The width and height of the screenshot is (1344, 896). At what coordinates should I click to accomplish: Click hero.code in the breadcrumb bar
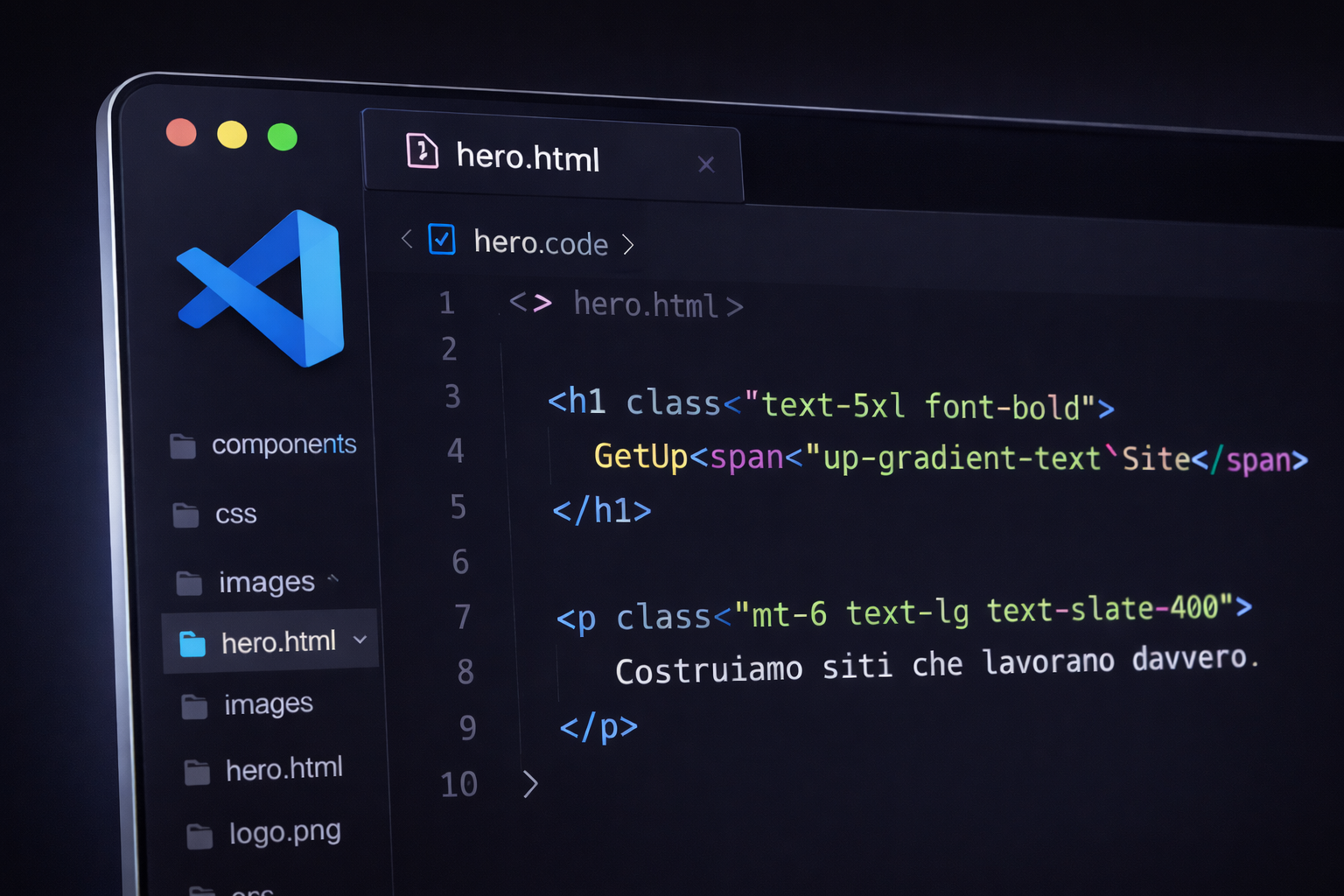(x=540, y=243)
